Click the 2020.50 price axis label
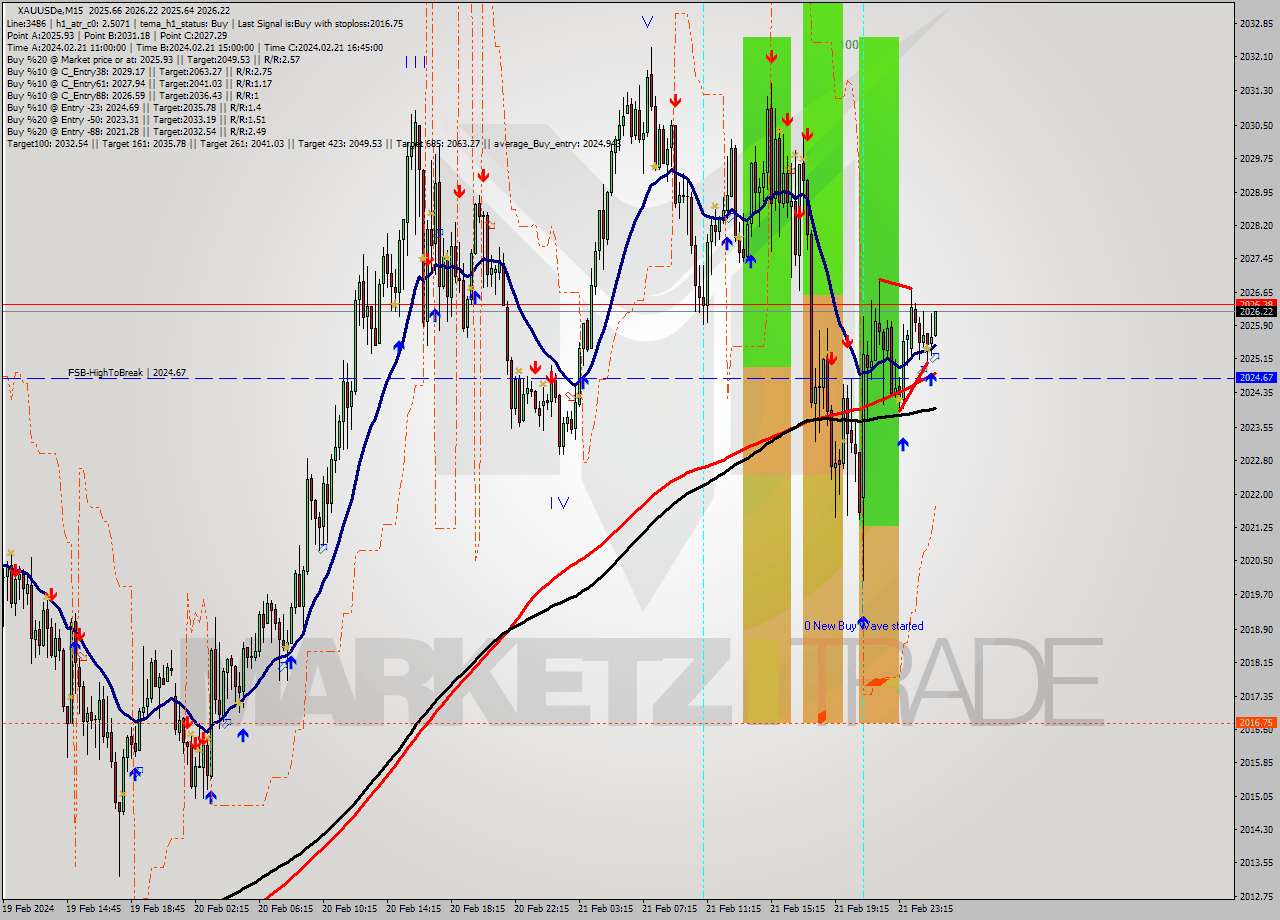1280x920 pixels. coord(1254,561)
